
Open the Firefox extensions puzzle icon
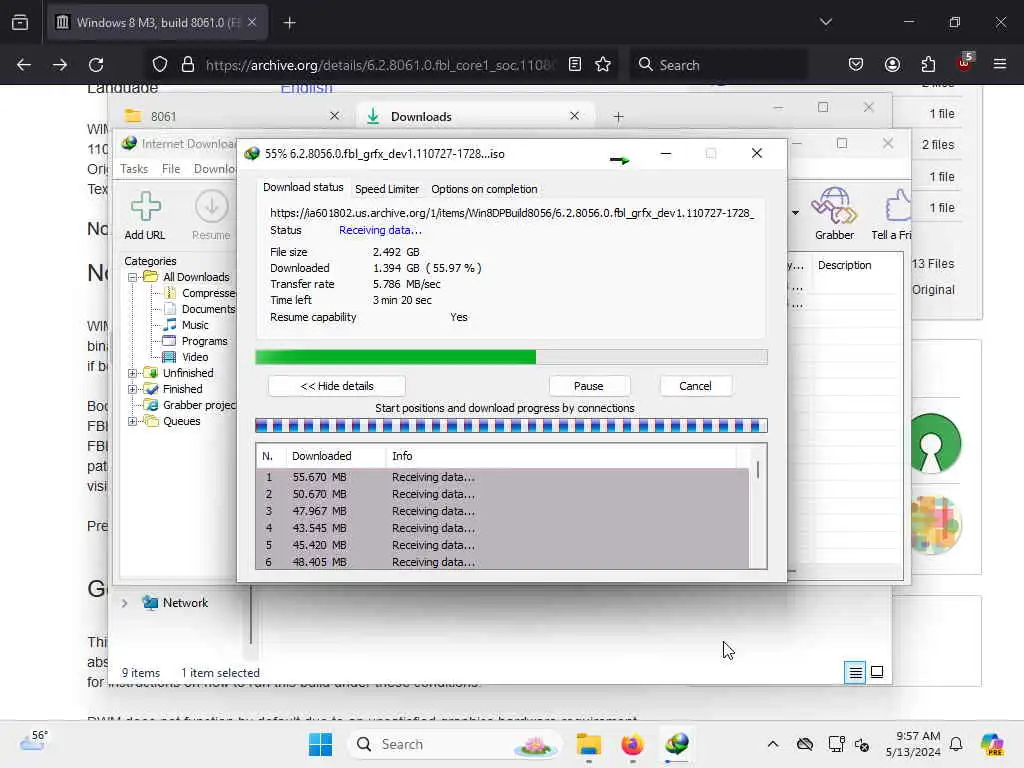928,64
